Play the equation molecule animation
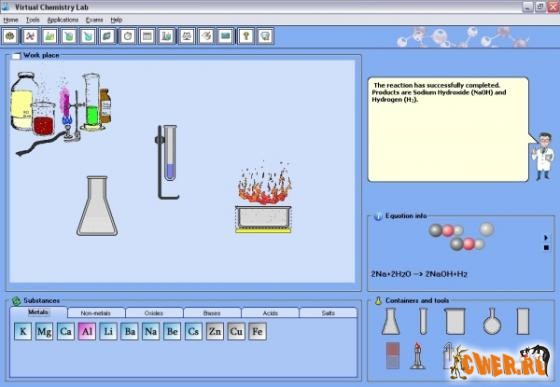Image resolution: width=560 pixels, height=387 pixels. [x=546, y=237]
